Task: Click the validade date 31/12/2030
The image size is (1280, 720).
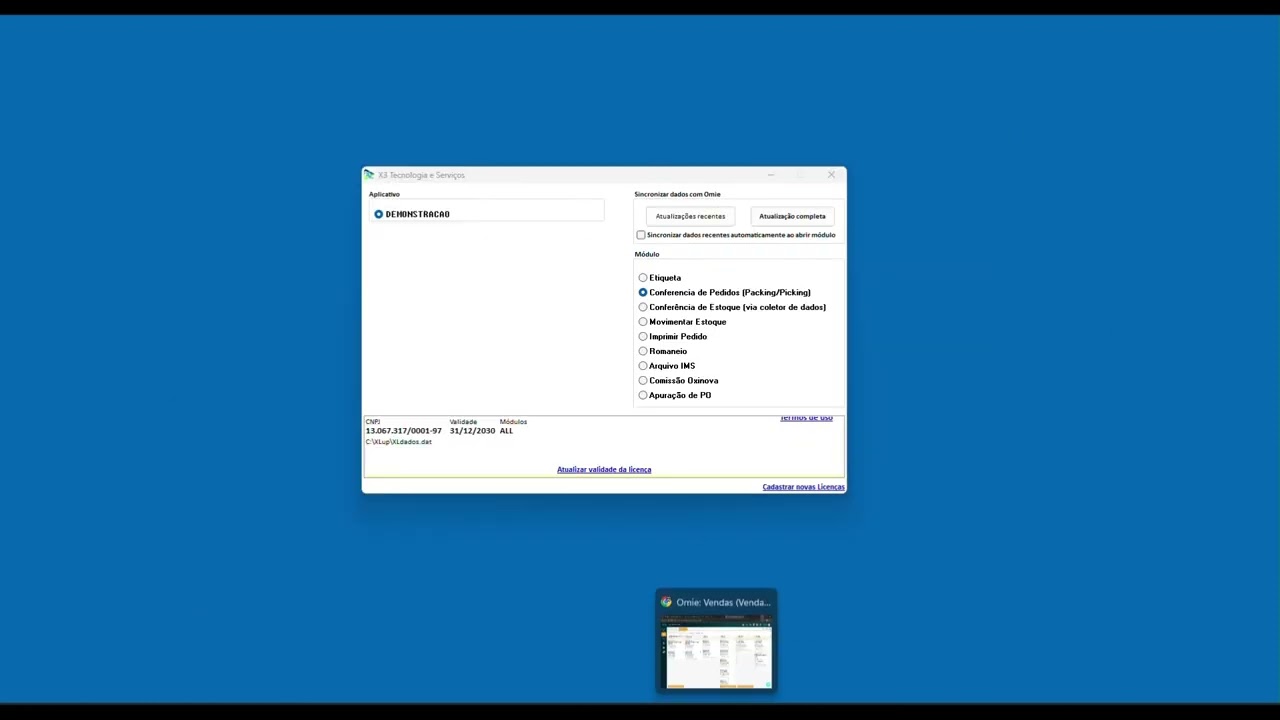Action: pyautogui.click(x=472, y=431)
